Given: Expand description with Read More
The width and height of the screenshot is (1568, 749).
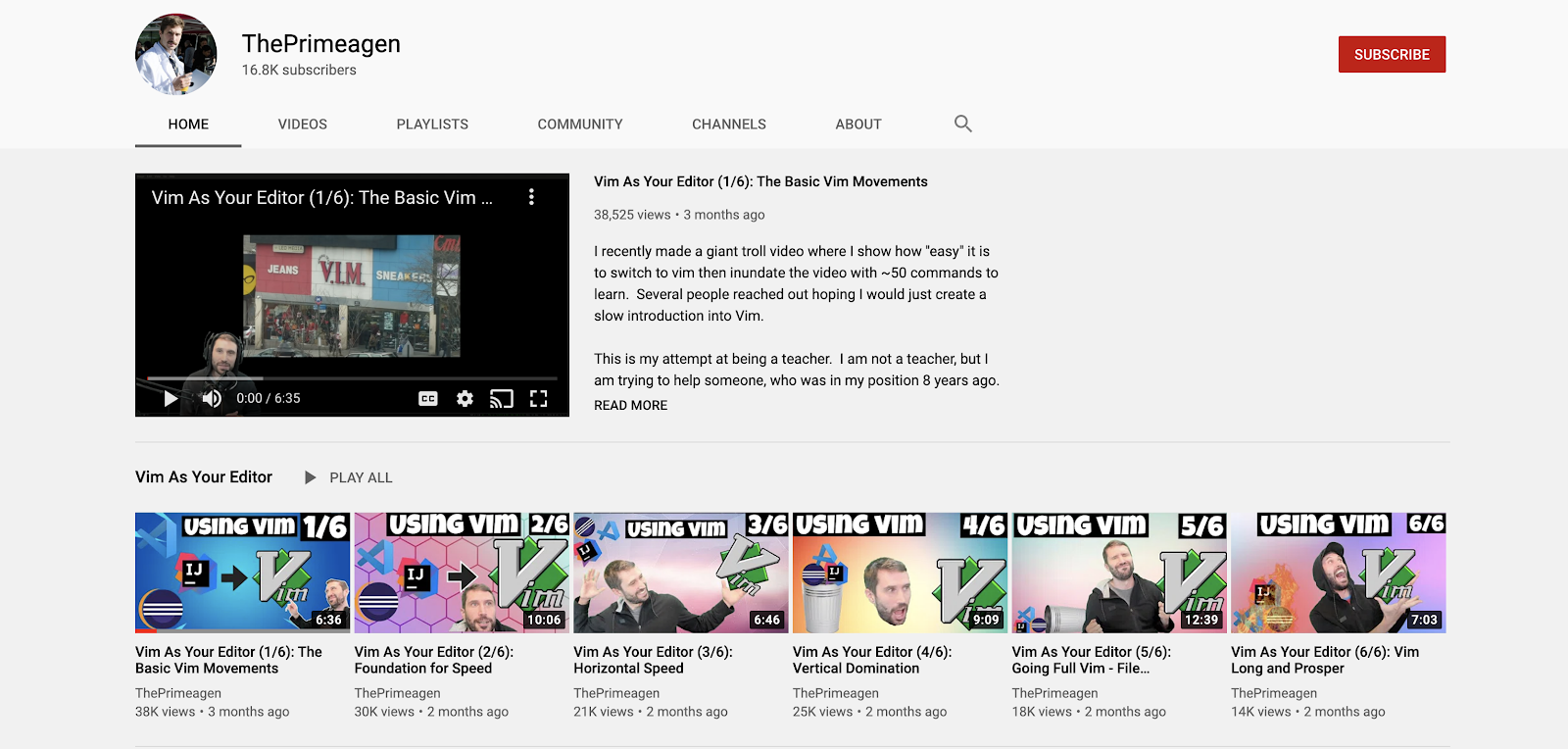Looking at the screenshot, I should point(630,405).
